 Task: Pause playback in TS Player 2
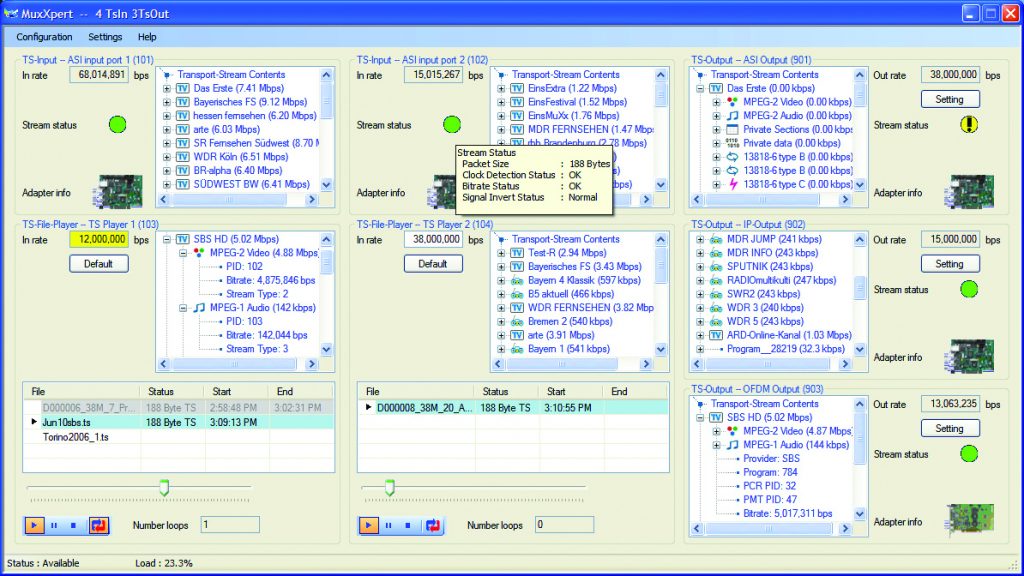tap(389, 525)
